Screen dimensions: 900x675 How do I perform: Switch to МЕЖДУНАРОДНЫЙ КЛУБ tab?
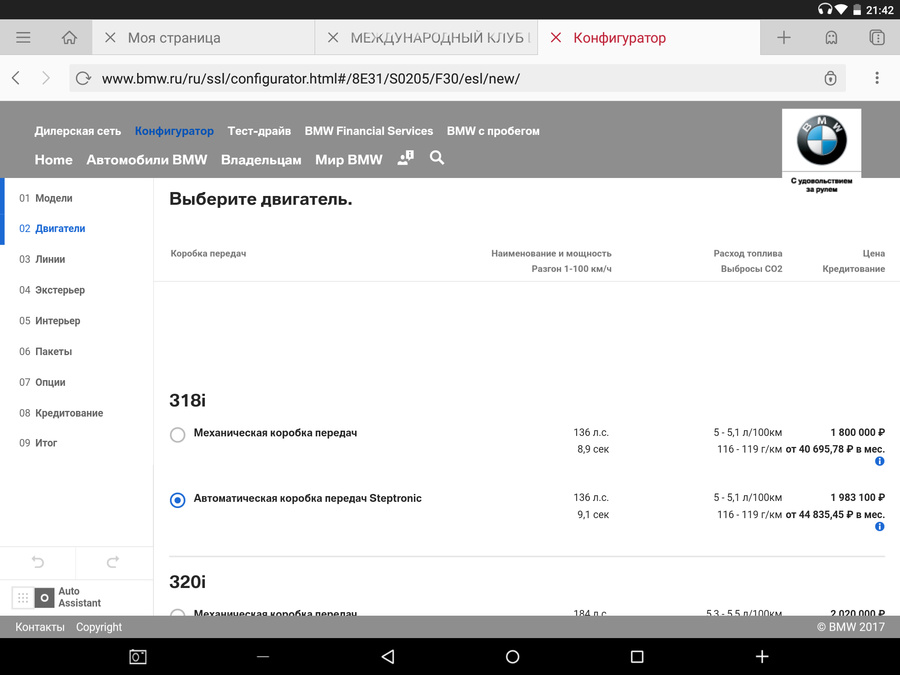tap(426, 38)
